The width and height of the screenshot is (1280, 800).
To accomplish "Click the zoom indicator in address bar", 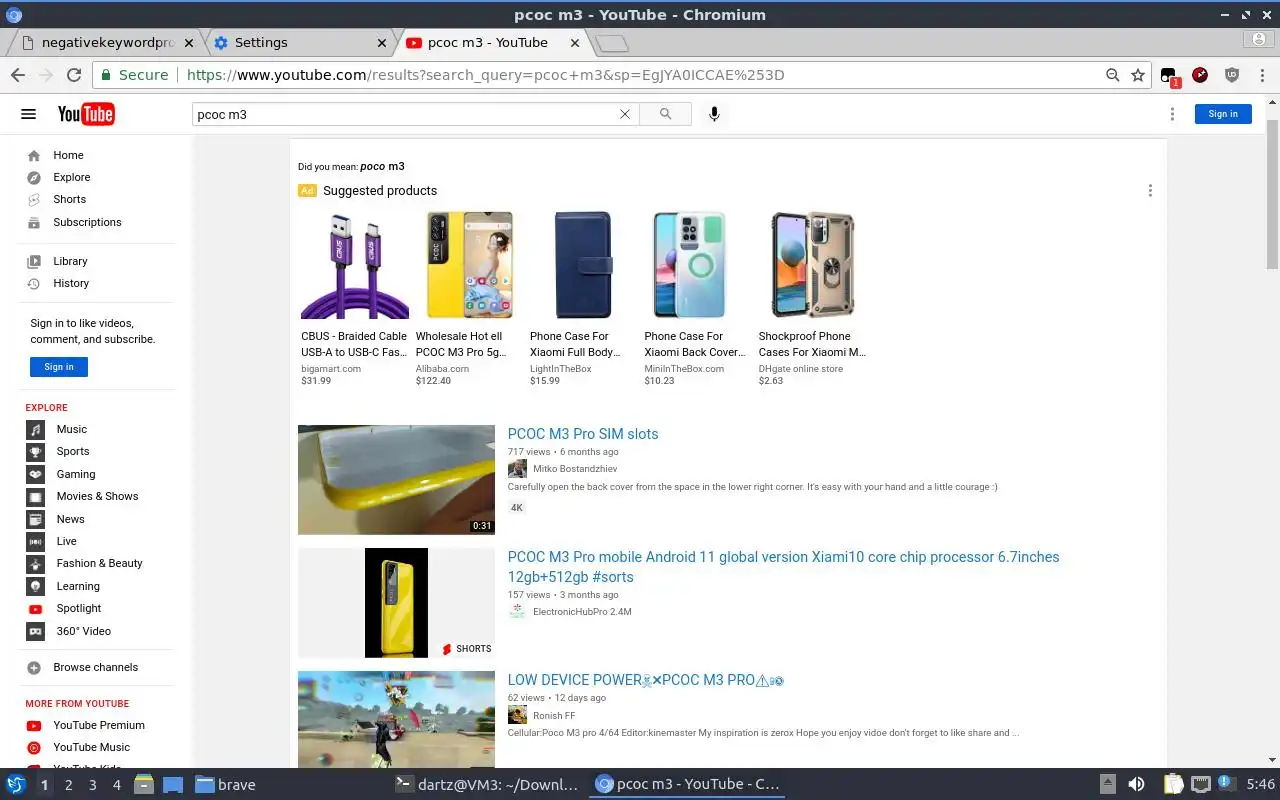I will pyautogui.click(x=1112, y=75).
